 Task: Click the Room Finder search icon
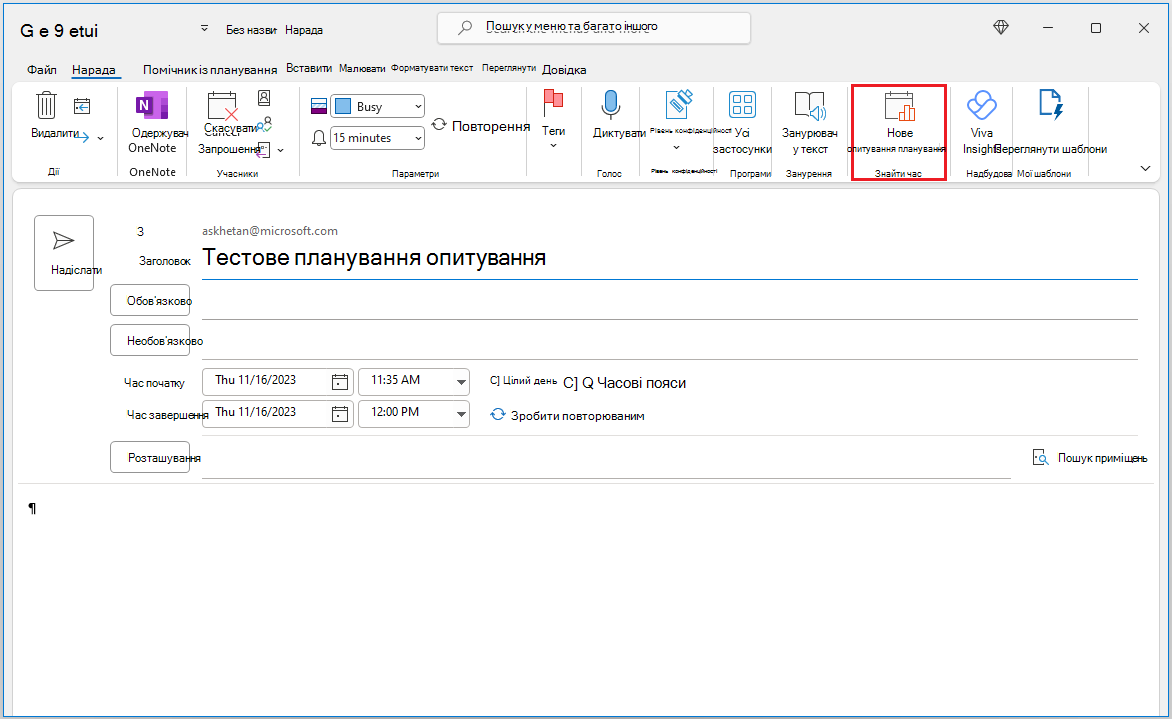(1040, 457)
